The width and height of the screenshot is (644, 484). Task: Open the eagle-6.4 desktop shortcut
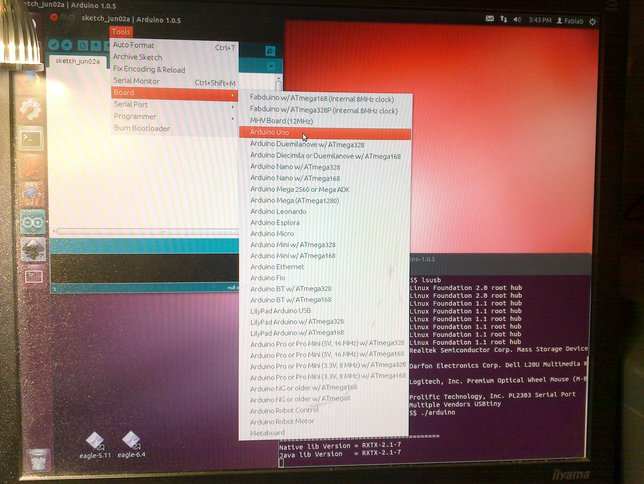tap(131, 444)
